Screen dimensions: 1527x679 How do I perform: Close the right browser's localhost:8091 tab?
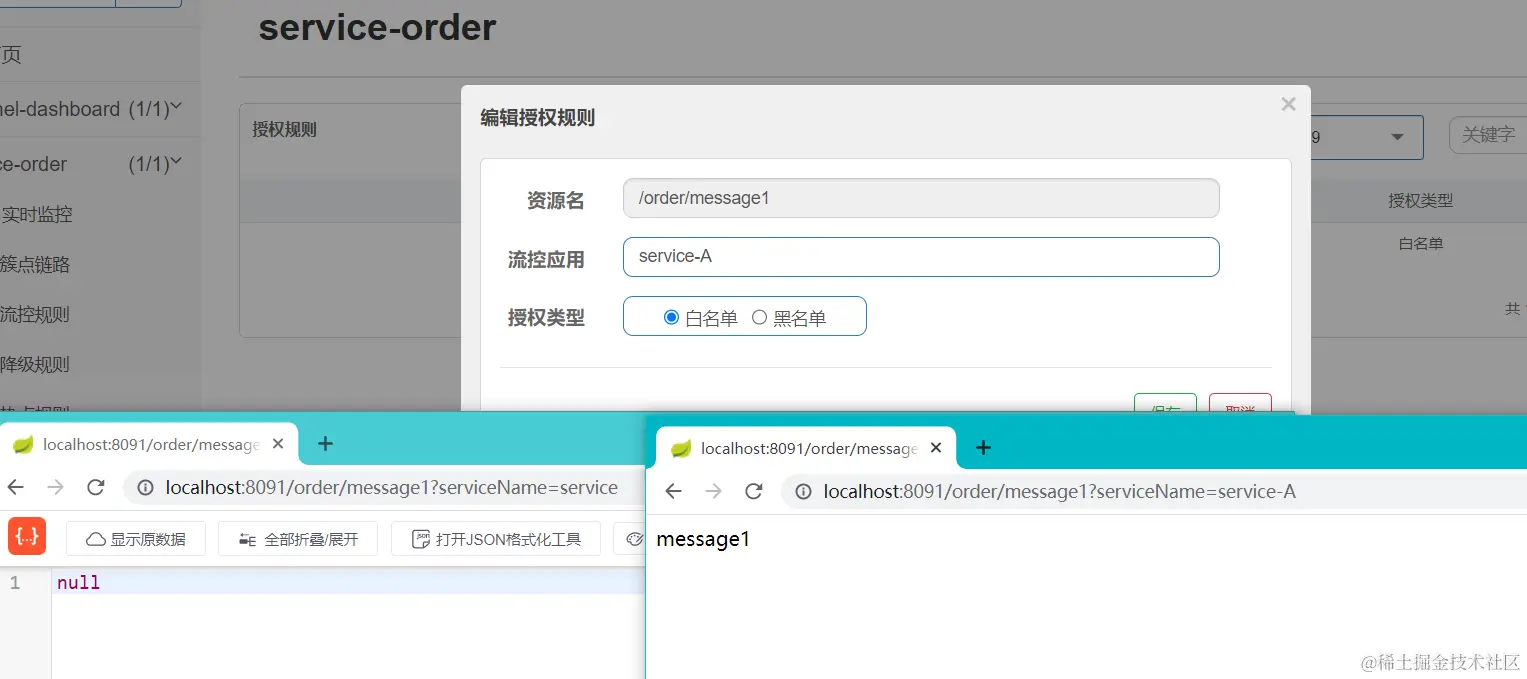click(x=936, y=448)
